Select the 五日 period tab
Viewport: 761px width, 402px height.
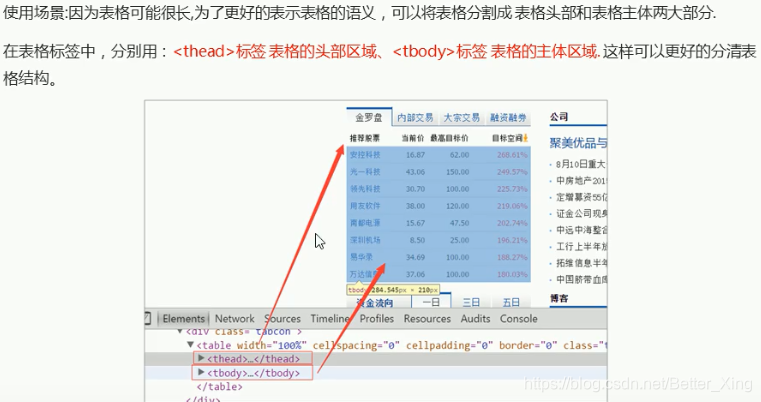(511, 302)
